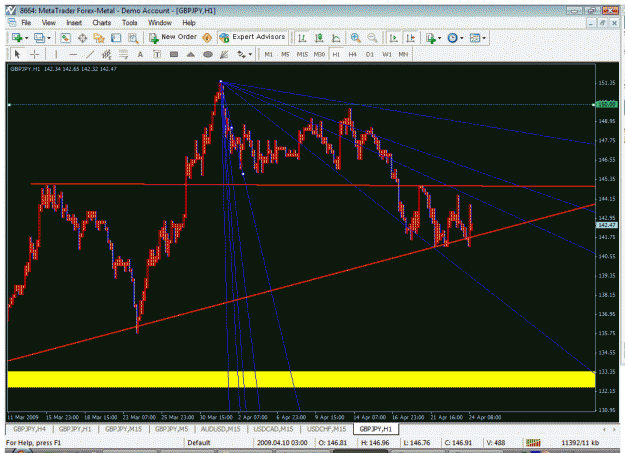Open the MetaEditor diamond icon

pos(207,38)
